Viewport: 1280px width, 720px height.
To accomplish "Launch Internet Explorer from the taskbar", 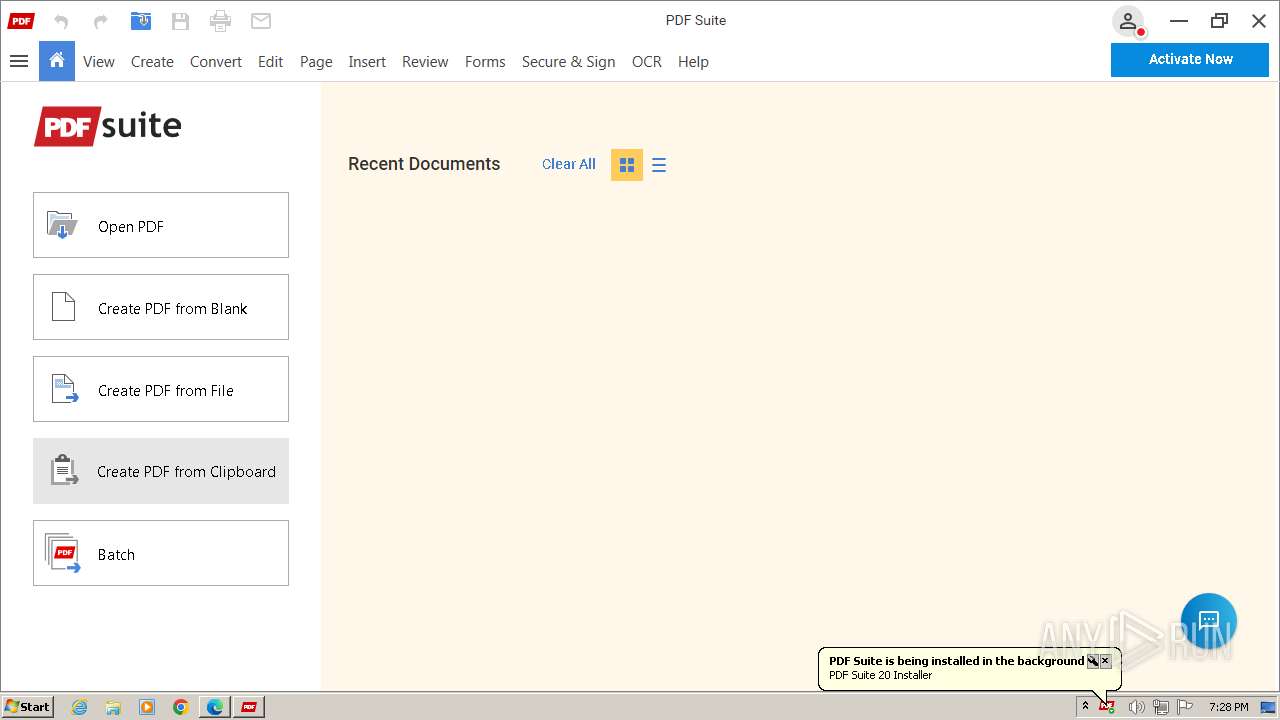I will tap(80, 707).
